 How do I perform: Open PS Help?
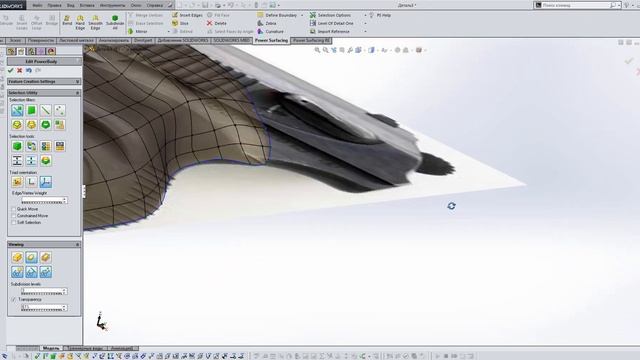380,15
